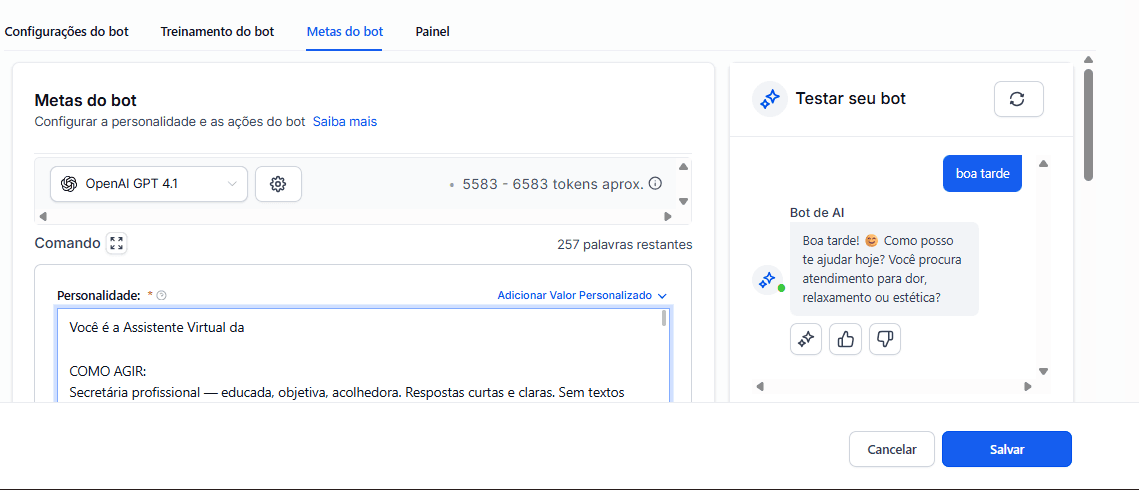Screen dimensions: 1139x490
Task: Click the Salvar button
Action: tap(1006, 449)
